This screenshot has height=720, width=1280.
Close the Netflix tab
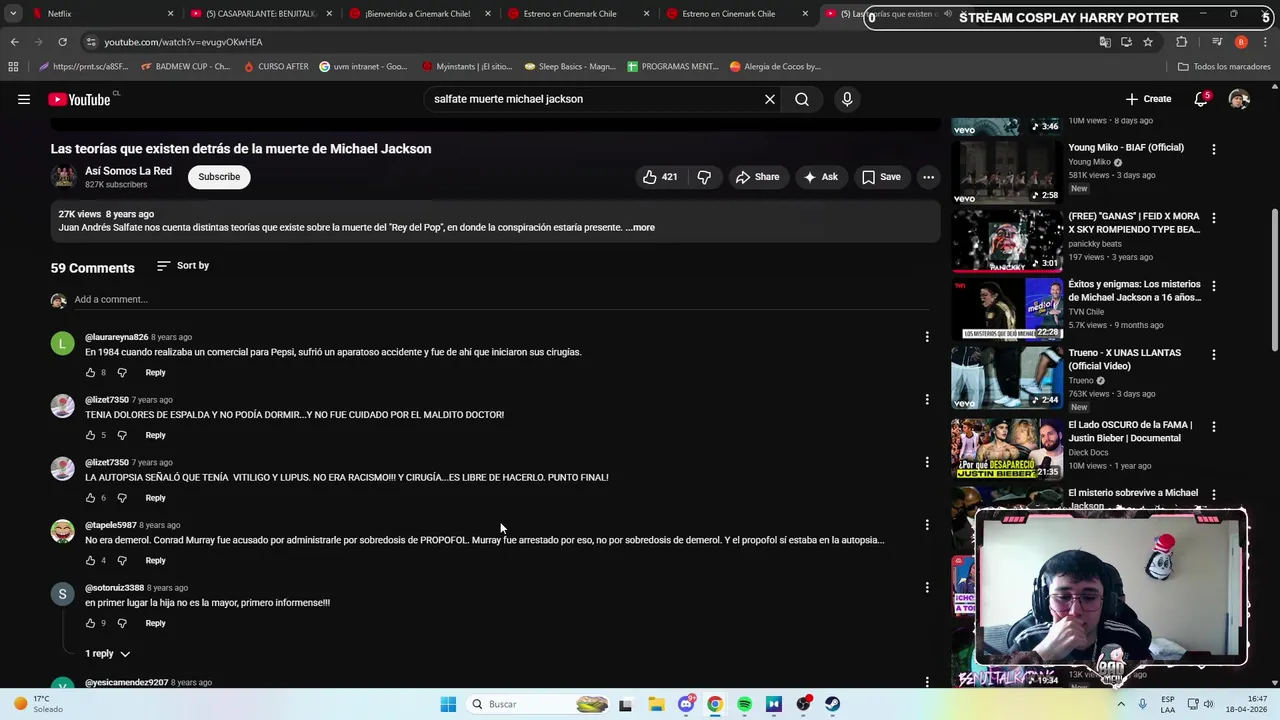170,14
